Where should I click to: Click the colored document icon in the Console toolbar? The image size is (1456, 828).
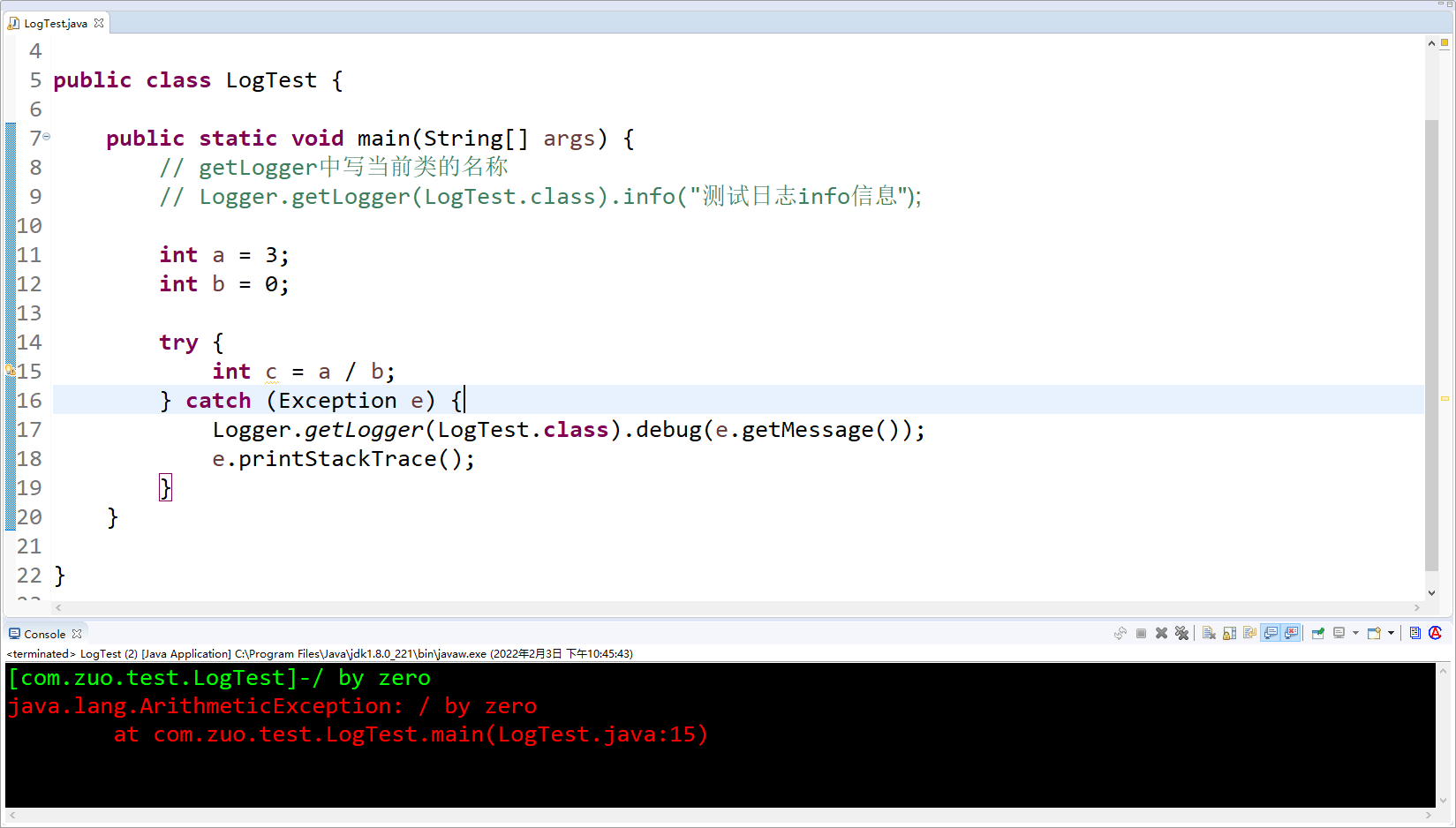[1415, 633]
